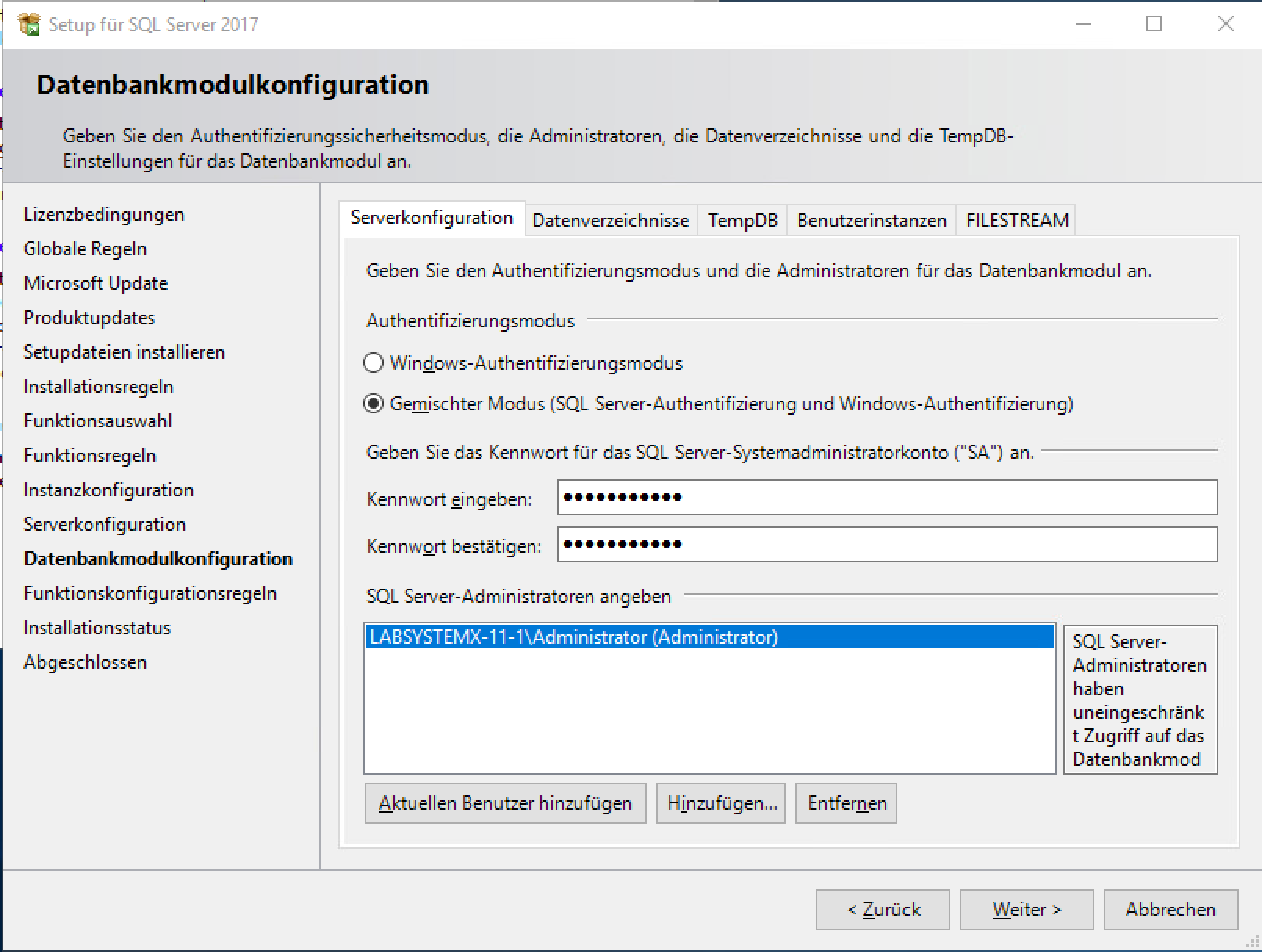Select the Serverkonfiguration tab
Image resolution: width=1262 pixels, height=952 pixels.
coord(431,218)
